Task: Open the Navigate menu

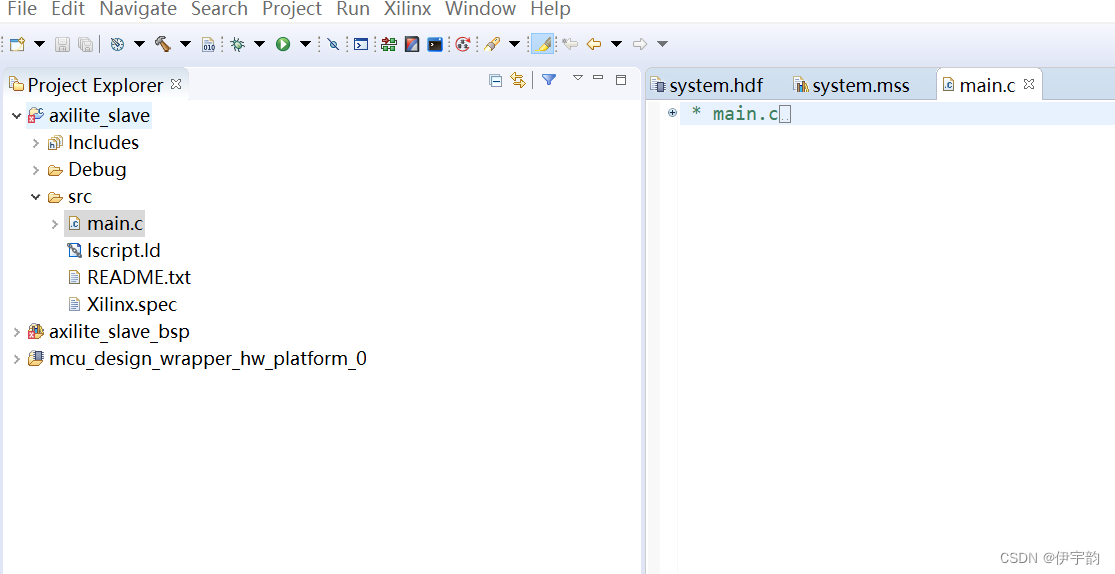Action: [x=138, y=9]
